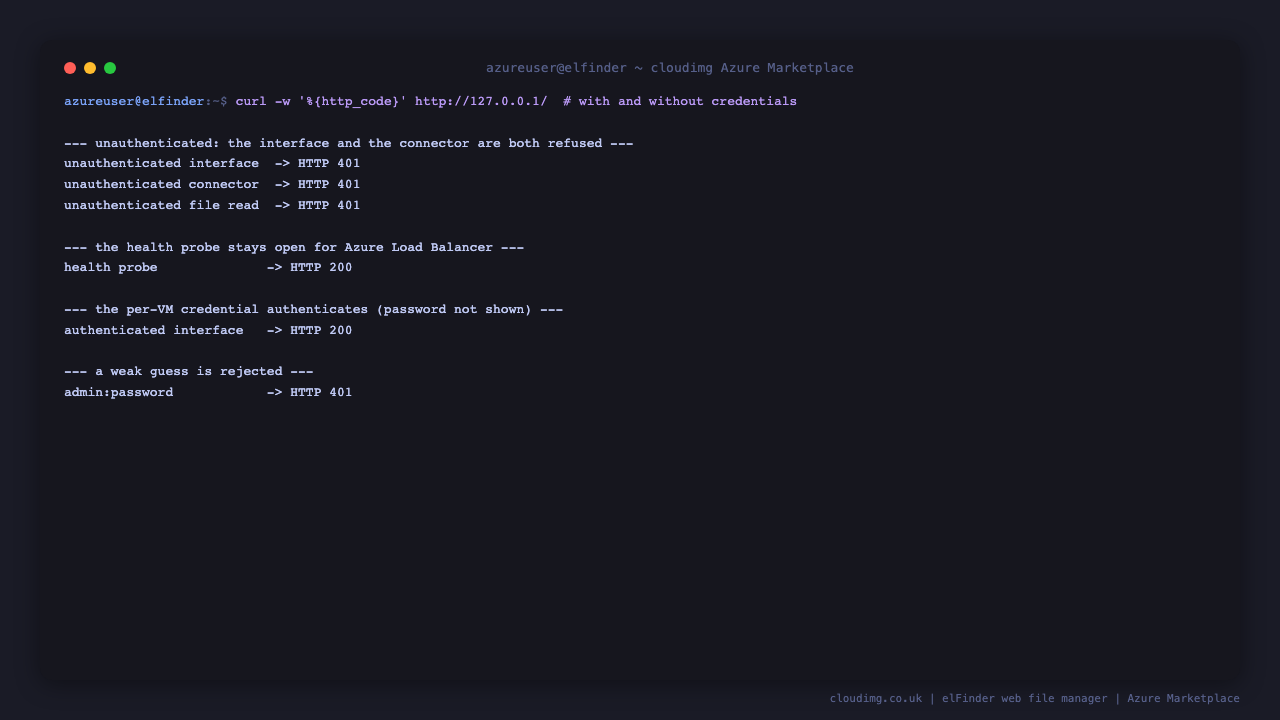This screenshot has width=1280, height=720.
Task: Click the 'unauthenticated: the interface and the connector' heading
Action: point(349,144)
